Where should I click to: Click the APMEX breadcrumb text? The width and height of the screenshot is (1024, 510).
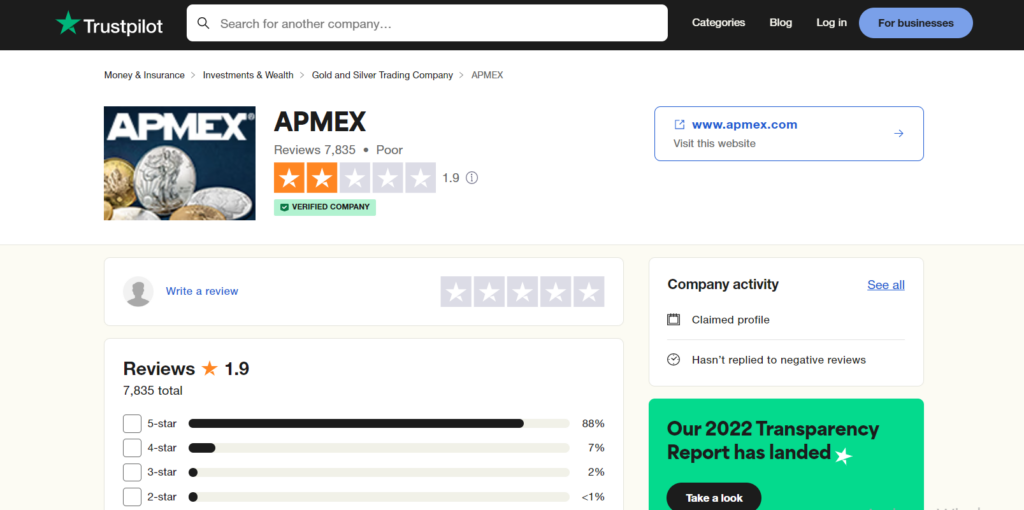point(487,75)
